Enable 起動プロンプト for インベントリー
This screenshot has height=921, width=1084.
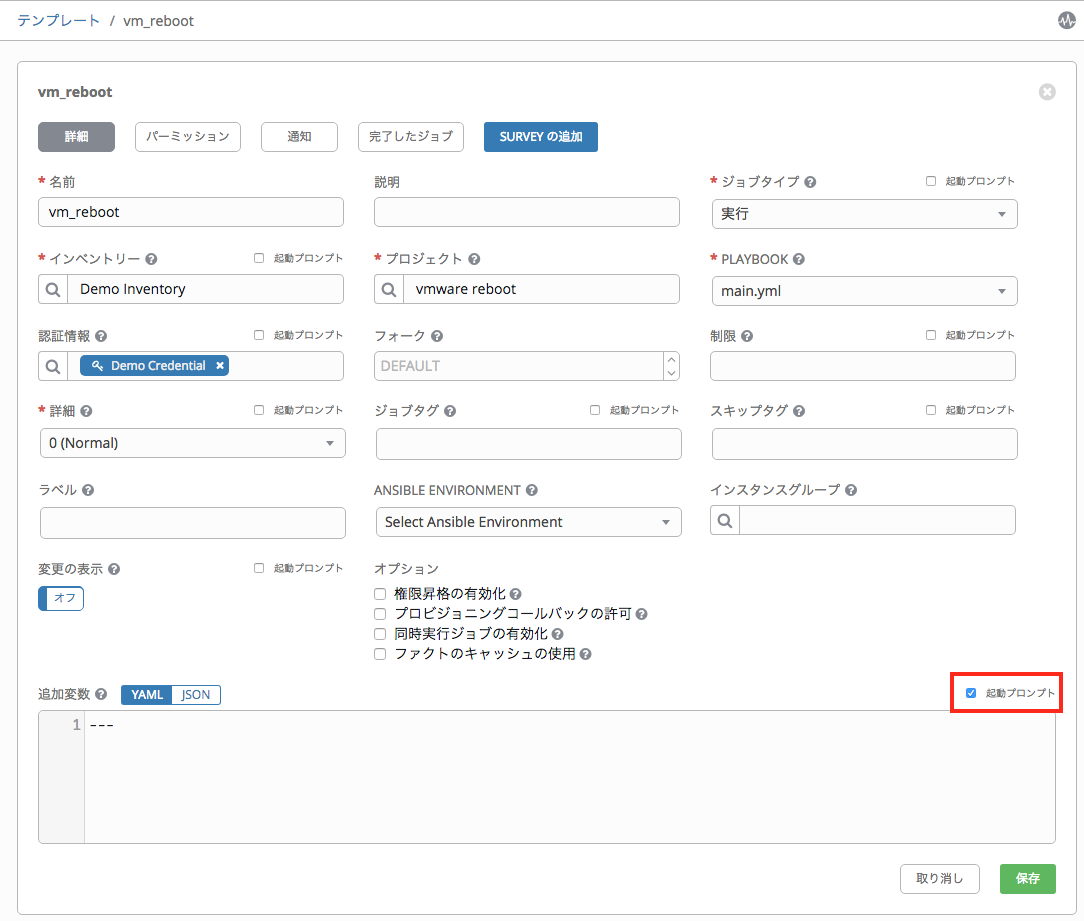(x=259, y=258)
